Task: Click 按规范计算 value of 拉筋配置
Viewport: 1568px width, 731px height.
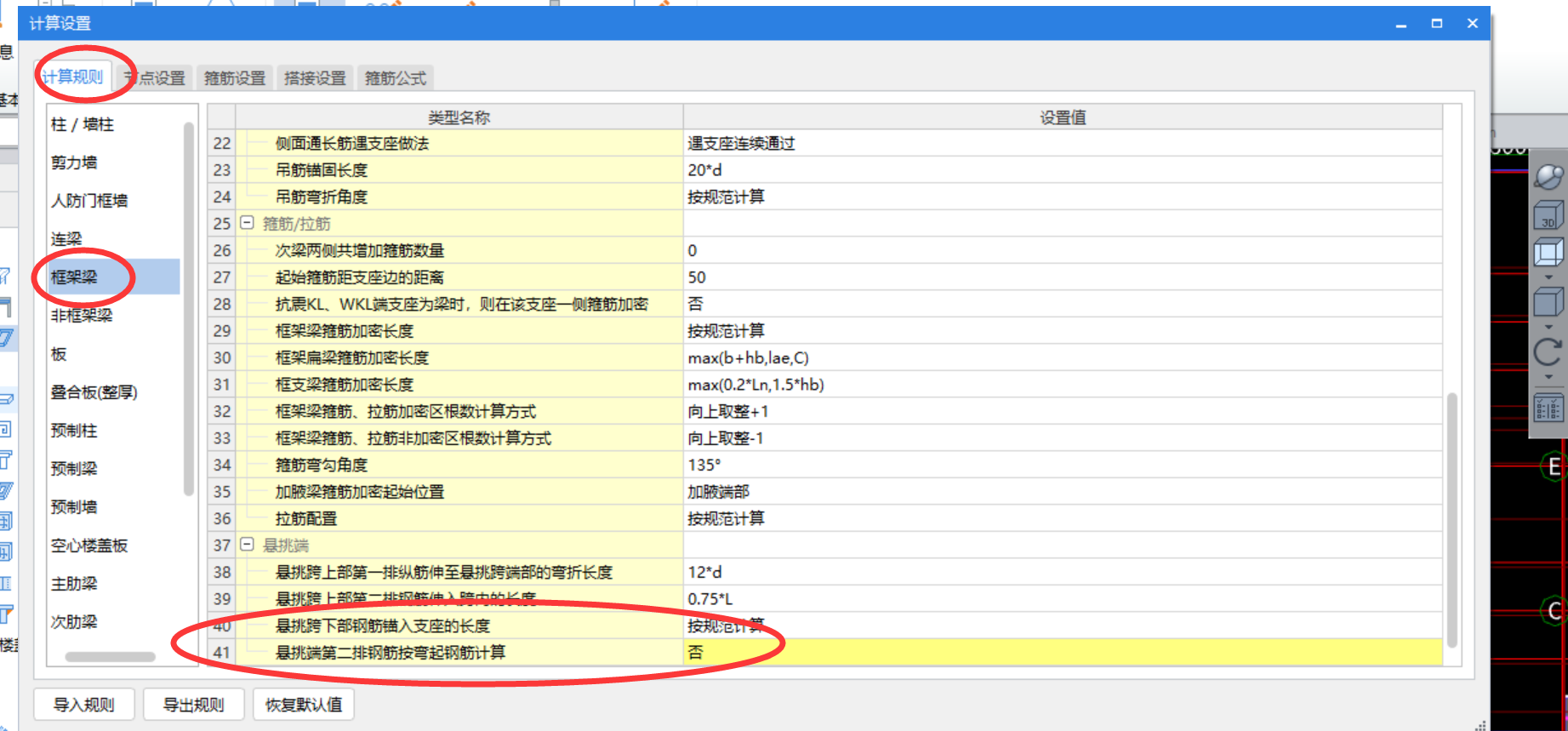Action: coord(1063,518)
